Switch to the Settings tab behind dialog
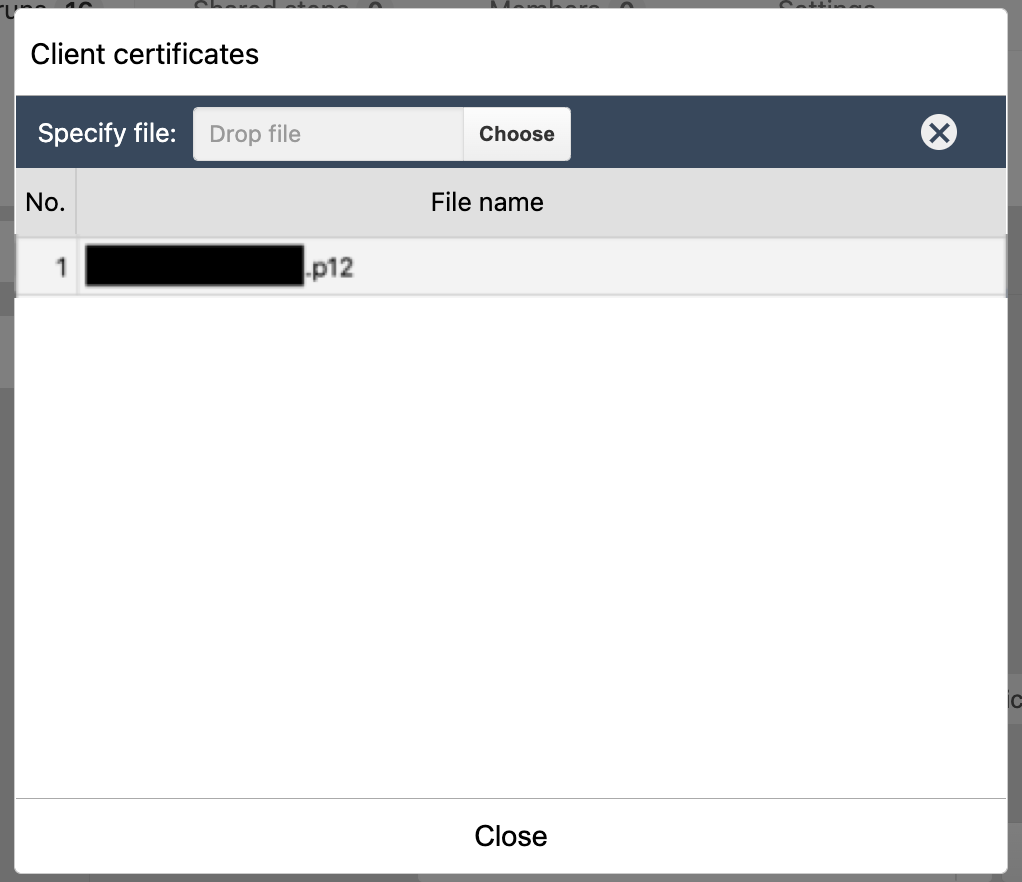The height and width of the screenshot is (882, 1022). coord(826,5)
